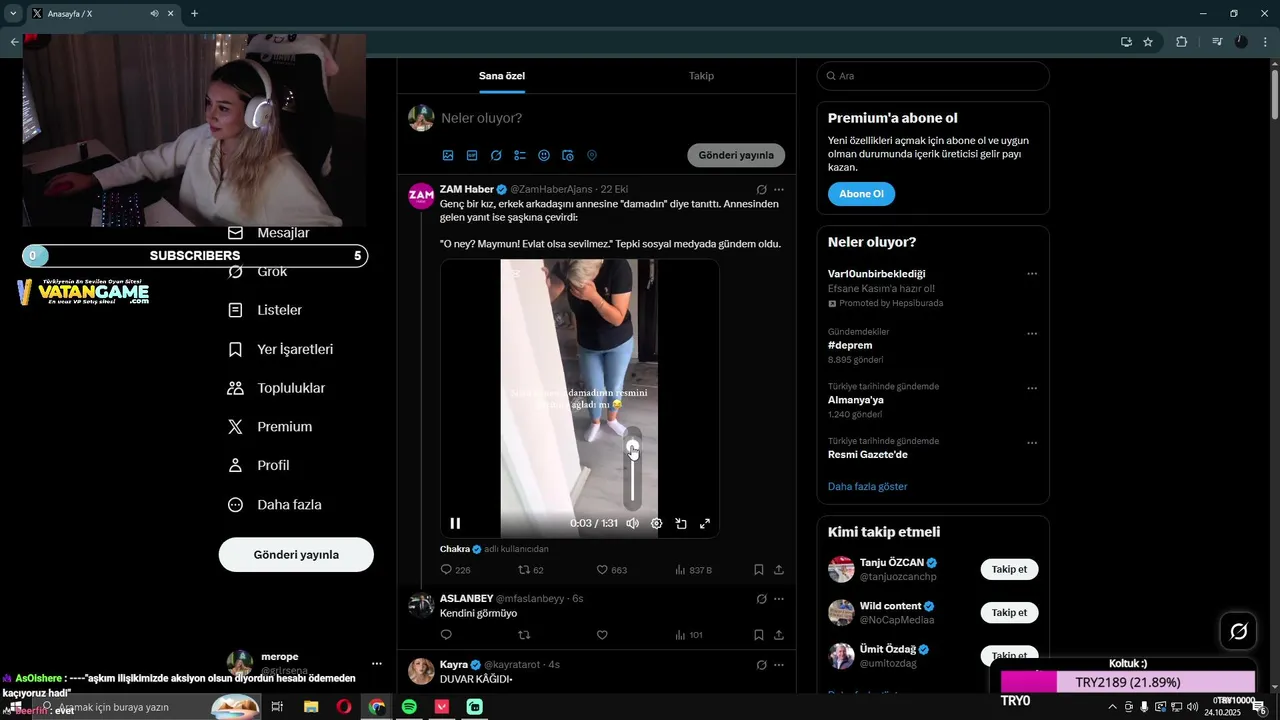Like the ZAM Haber post with 663 likes

[x=602, y=570]
